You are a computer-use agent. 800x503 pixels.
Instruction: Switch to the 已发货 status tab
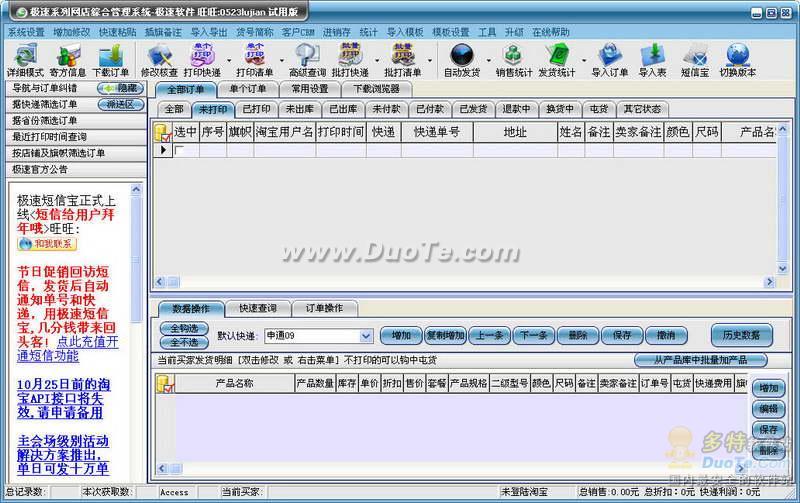pos(473,109)
